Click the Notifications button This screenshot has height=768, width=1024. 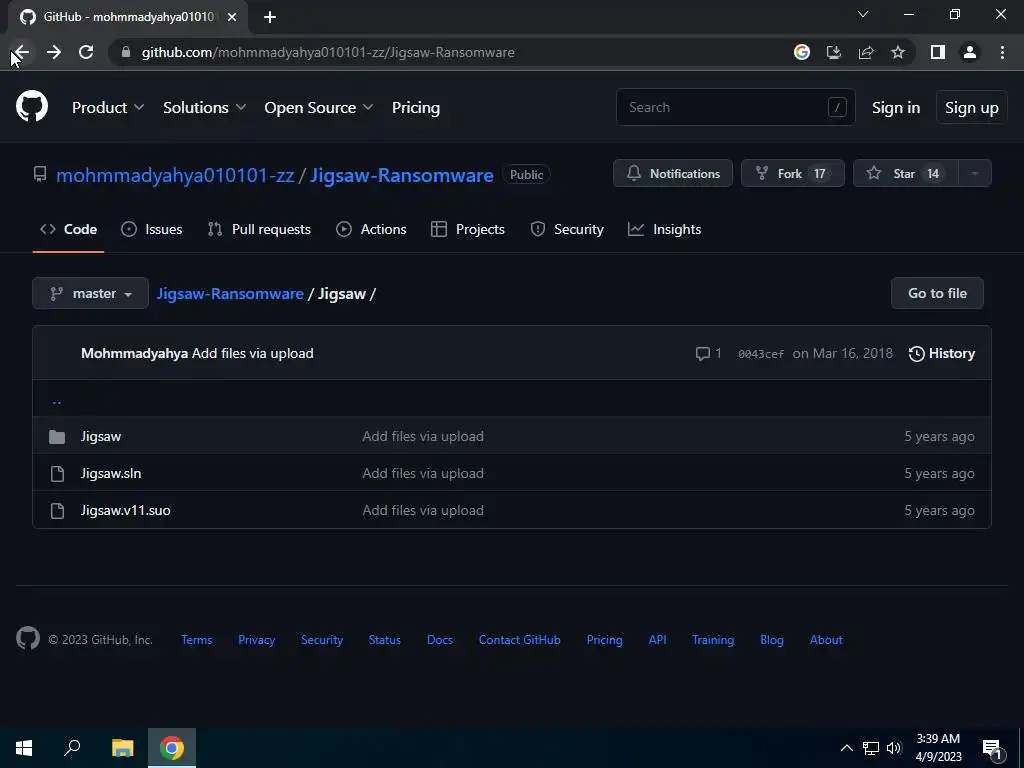click(673, 174)
